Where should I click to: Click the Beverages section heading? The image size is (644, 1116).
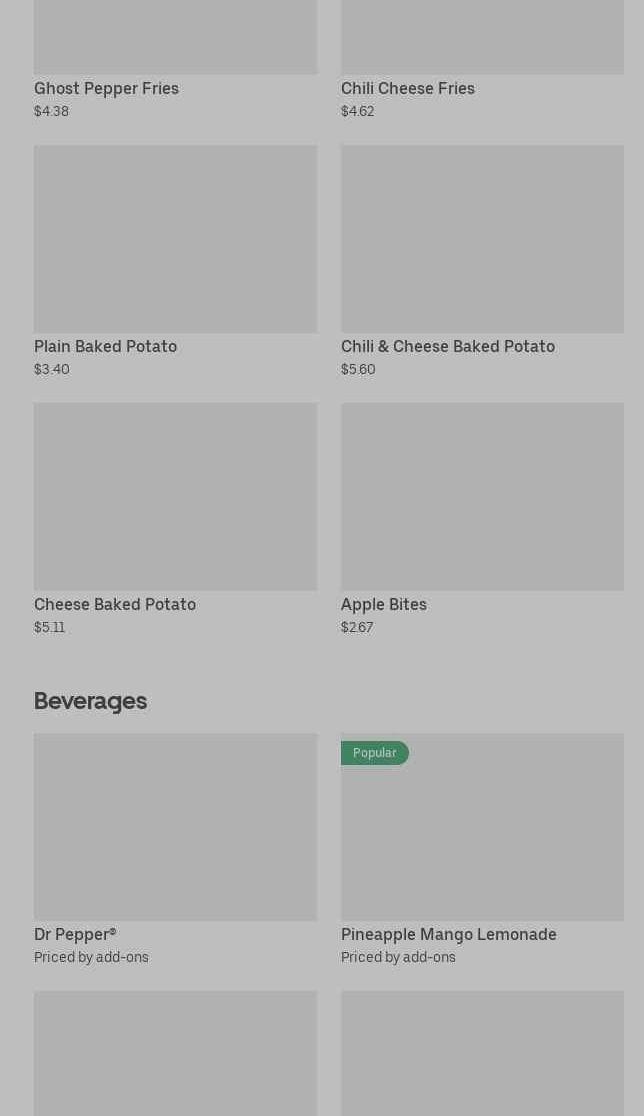click(x=90, y=701)
